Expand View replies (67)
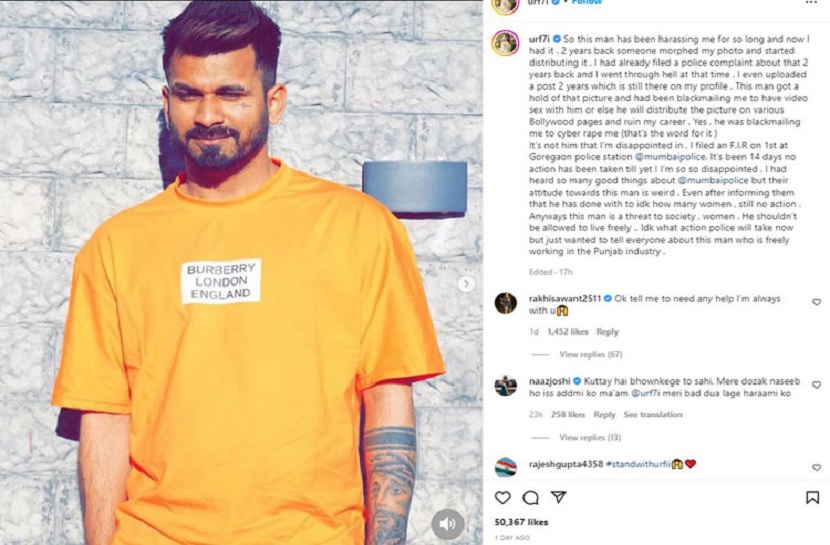830x545 pixels. 590,354
